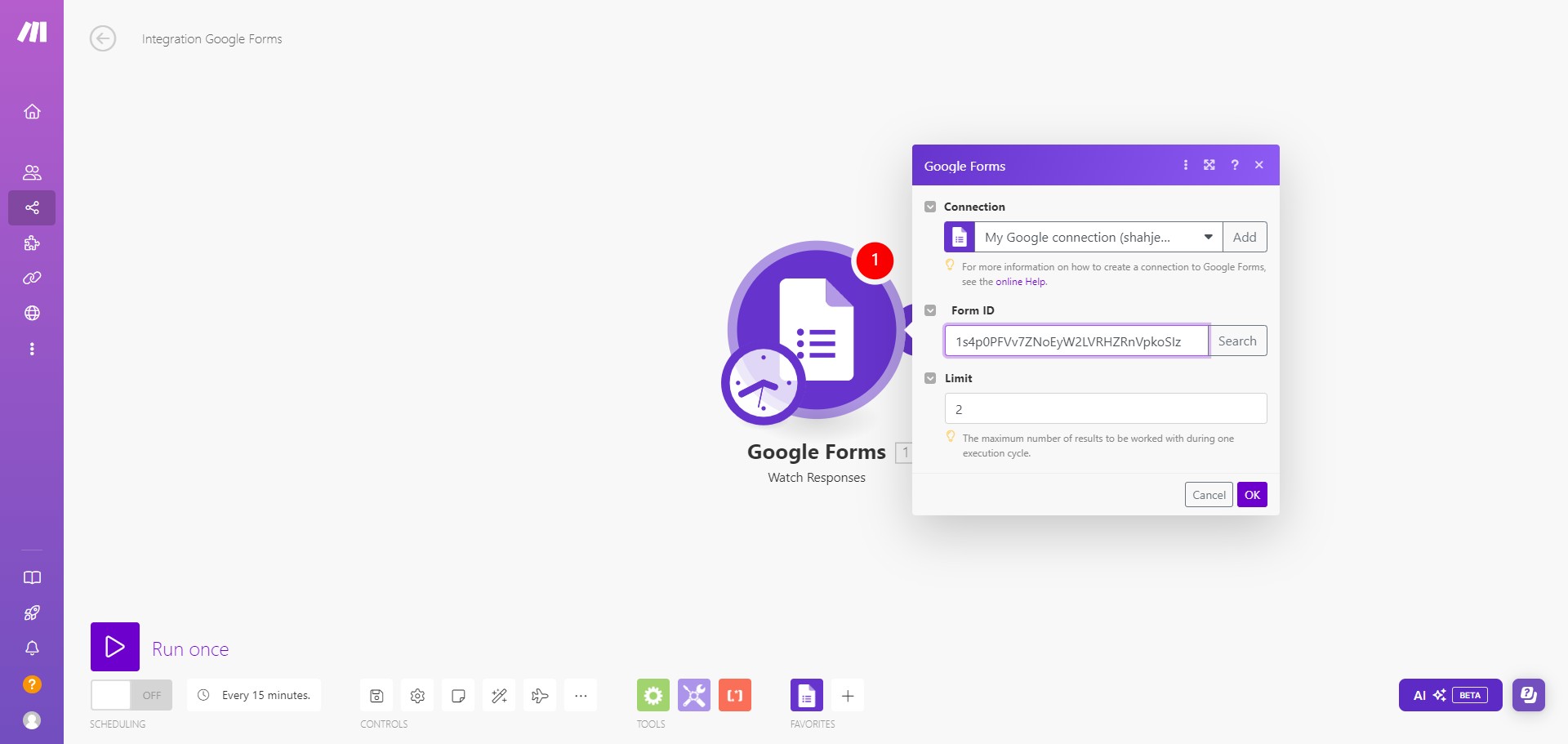
Task: Open the Scenarios icon in the sidebar
Action: click(x=32, y=207)
